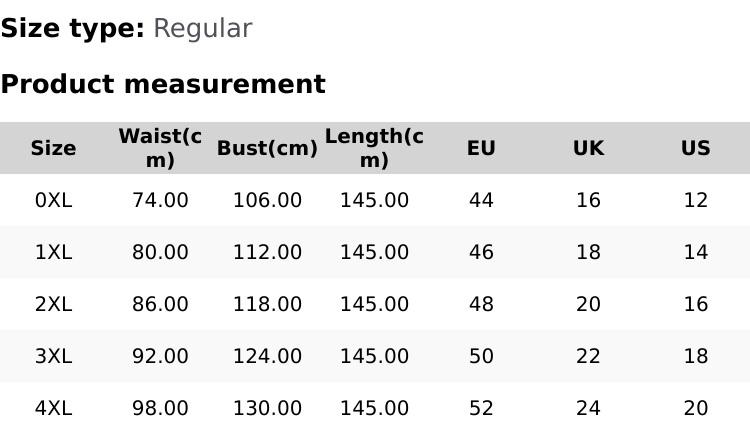The height and width of the screenshot is (434, 750).
Task: Click the 130.00 bust value
Action: point(267,408)
